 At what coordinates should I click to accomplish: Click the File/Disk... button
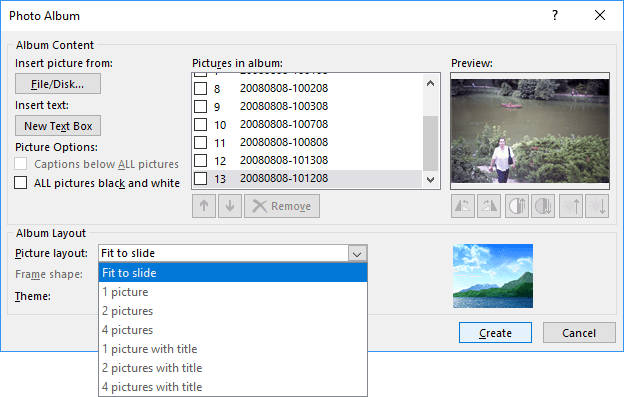click(58, 84)
